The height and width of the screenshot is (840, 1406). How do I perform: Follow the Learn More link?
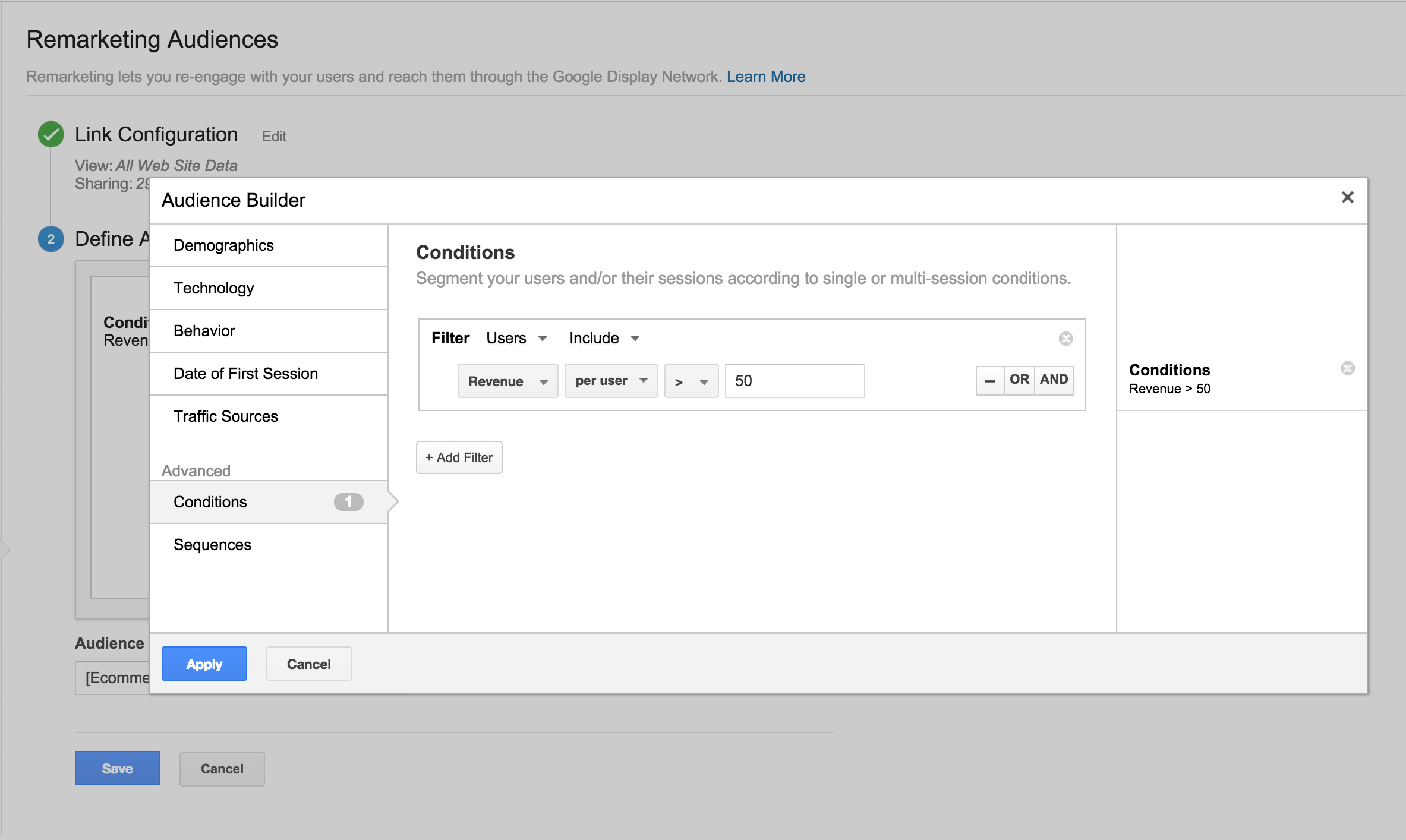[x=765, y=77]
